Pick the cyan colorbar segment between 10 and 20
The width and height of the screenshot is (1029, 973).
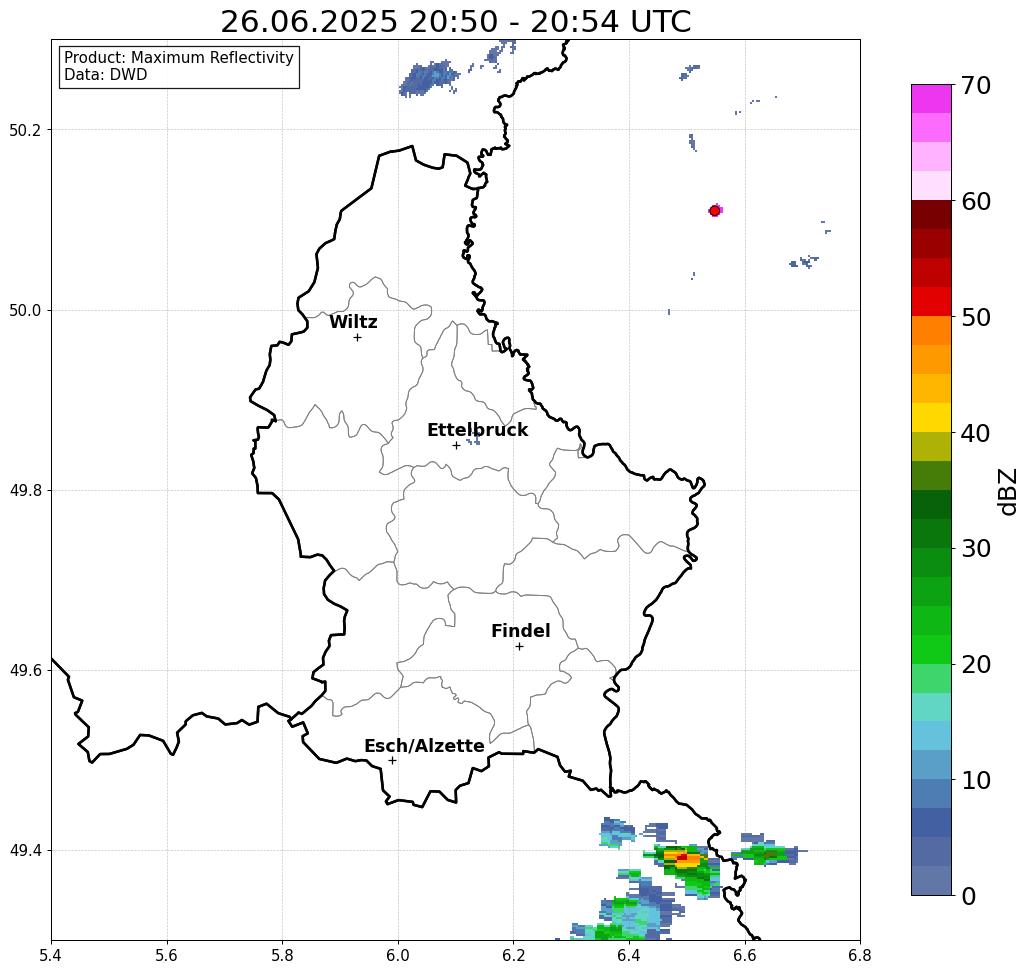(931, 735)
